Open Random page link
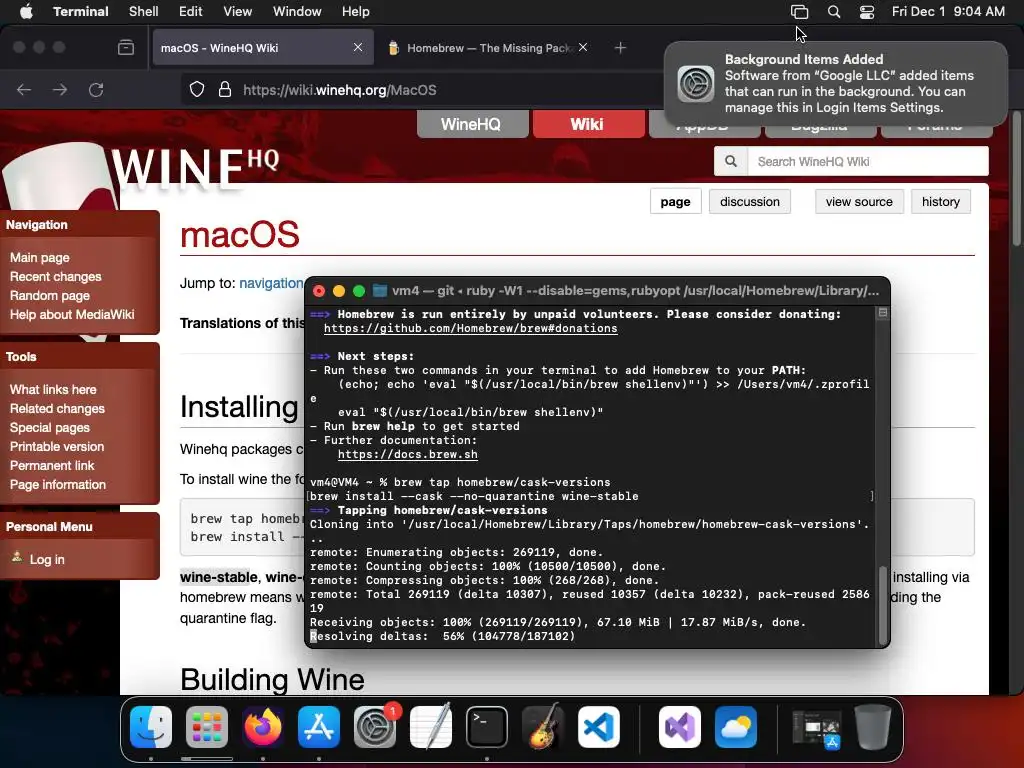The image size is (1024, 768). click(50, 295)
